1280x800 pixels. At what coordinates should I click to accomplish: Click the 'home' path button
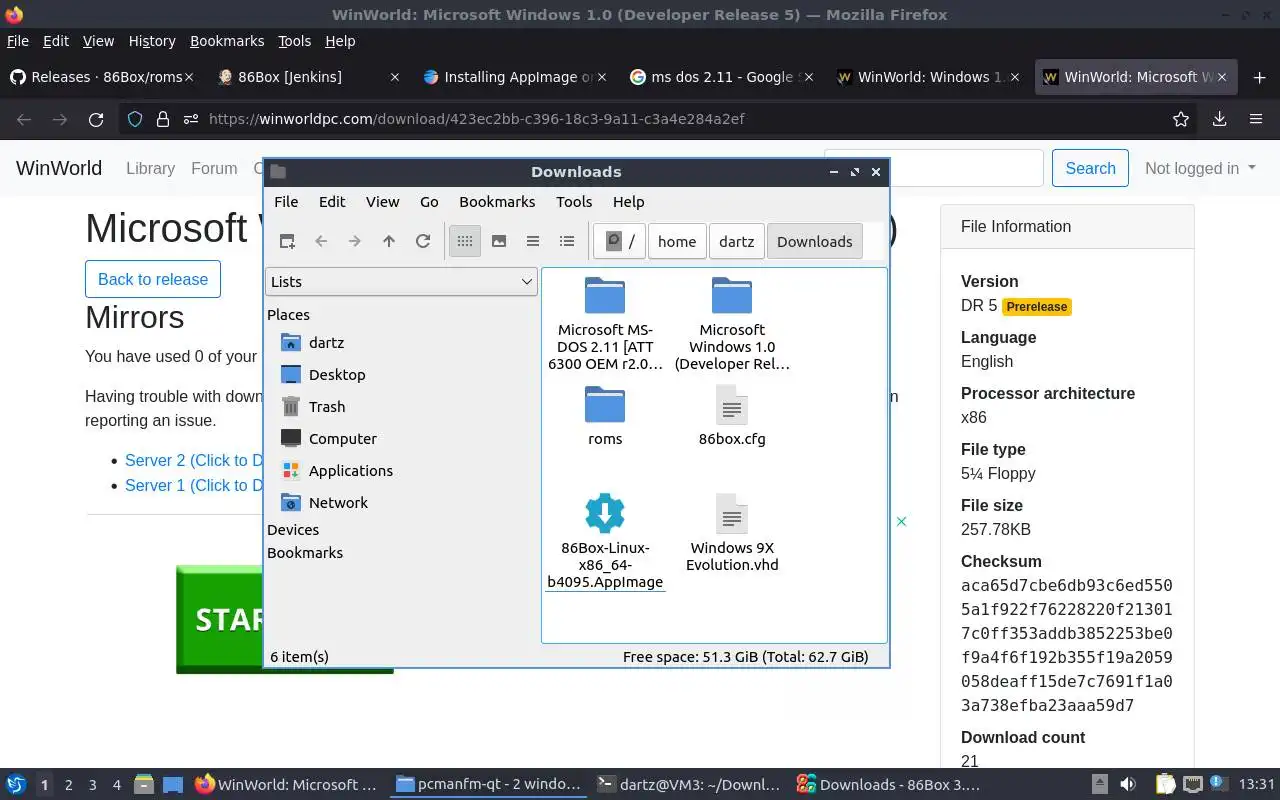(677, 241)
